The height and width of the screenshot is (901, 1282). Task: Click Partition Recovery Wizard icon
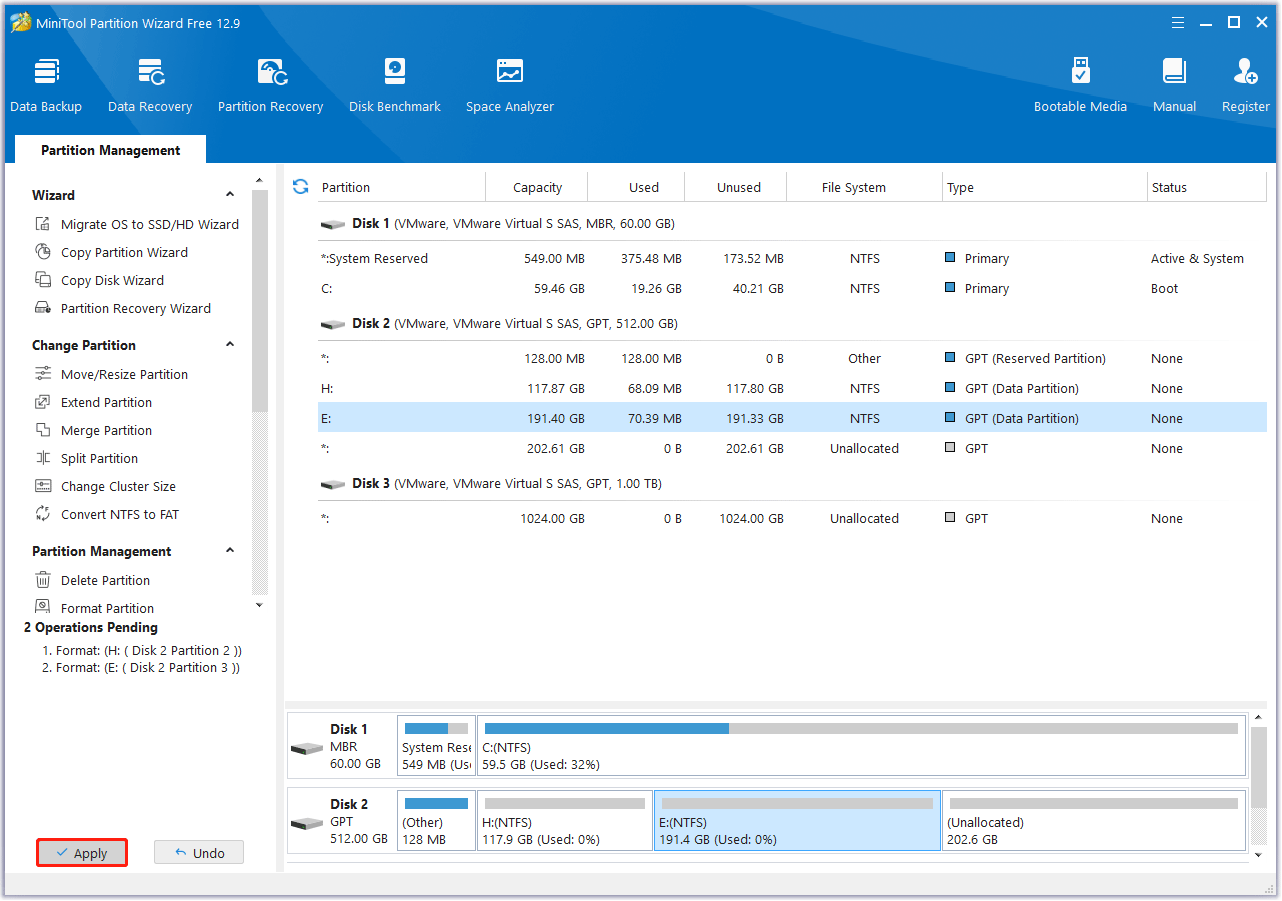[43, 308]
